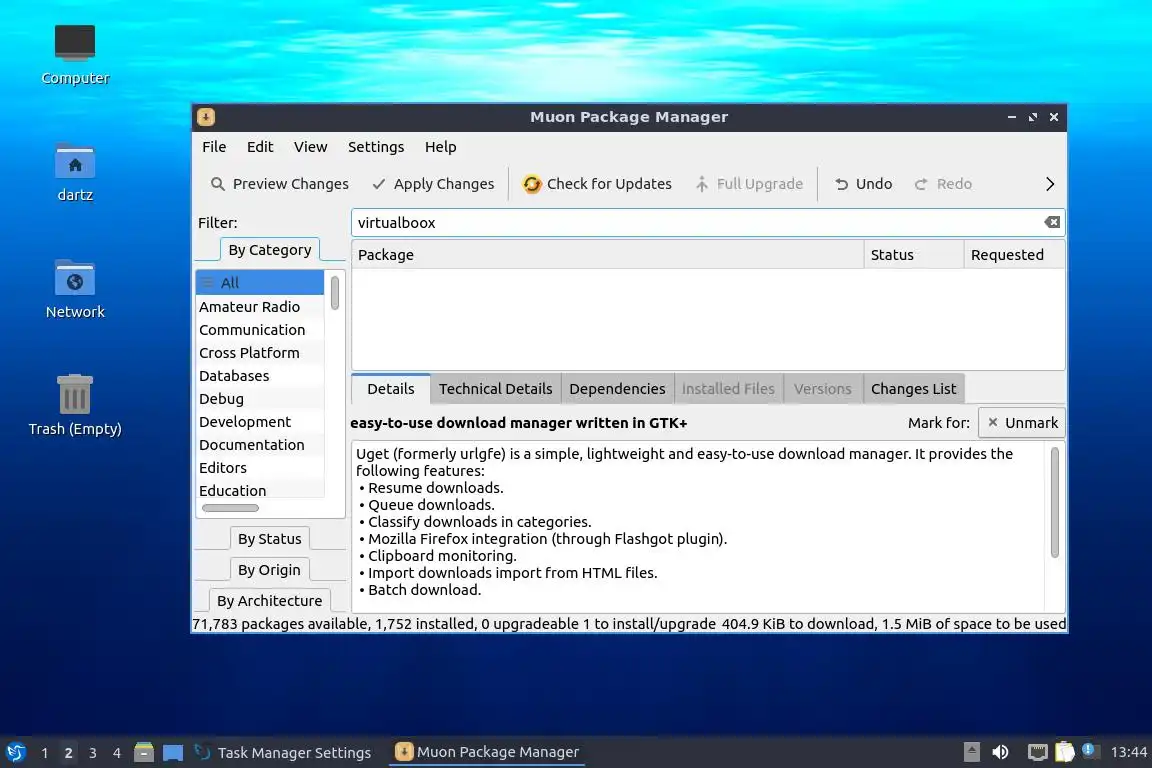The width and height of the screenshot is (1152, 768).
Task: Click the Unmark button
Action: [x=1022, y=423]
